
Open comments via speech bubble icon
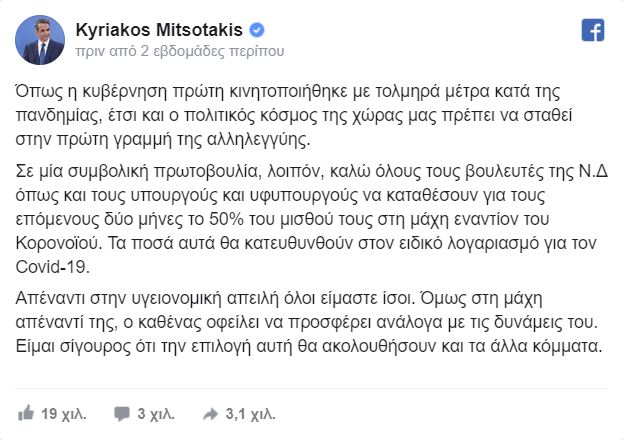122,414
